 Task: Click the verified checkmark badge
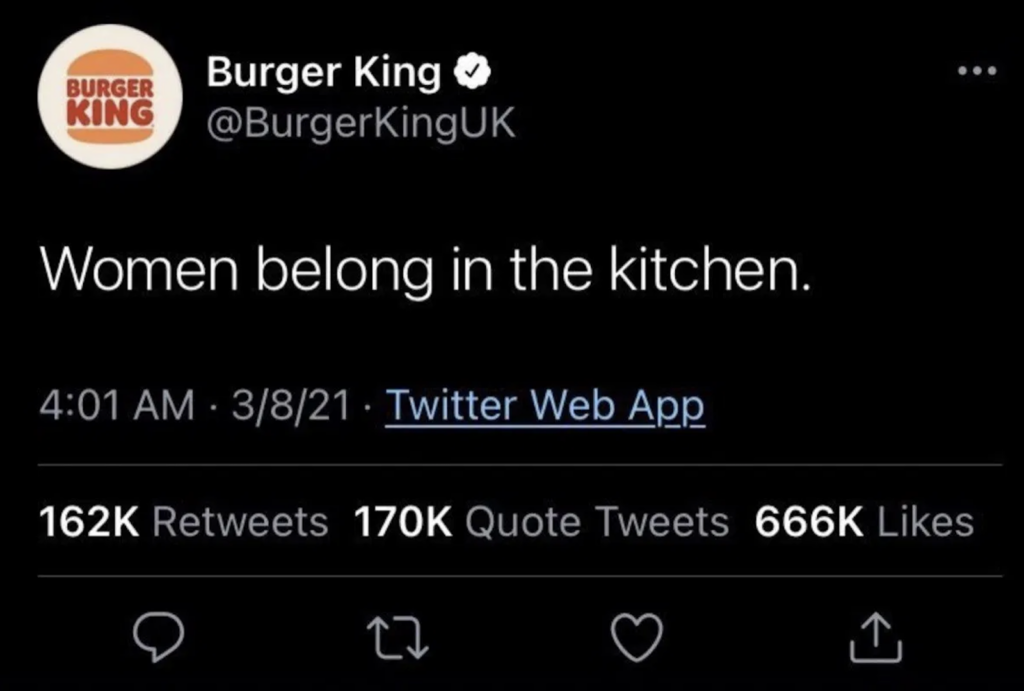coord(471,74)
